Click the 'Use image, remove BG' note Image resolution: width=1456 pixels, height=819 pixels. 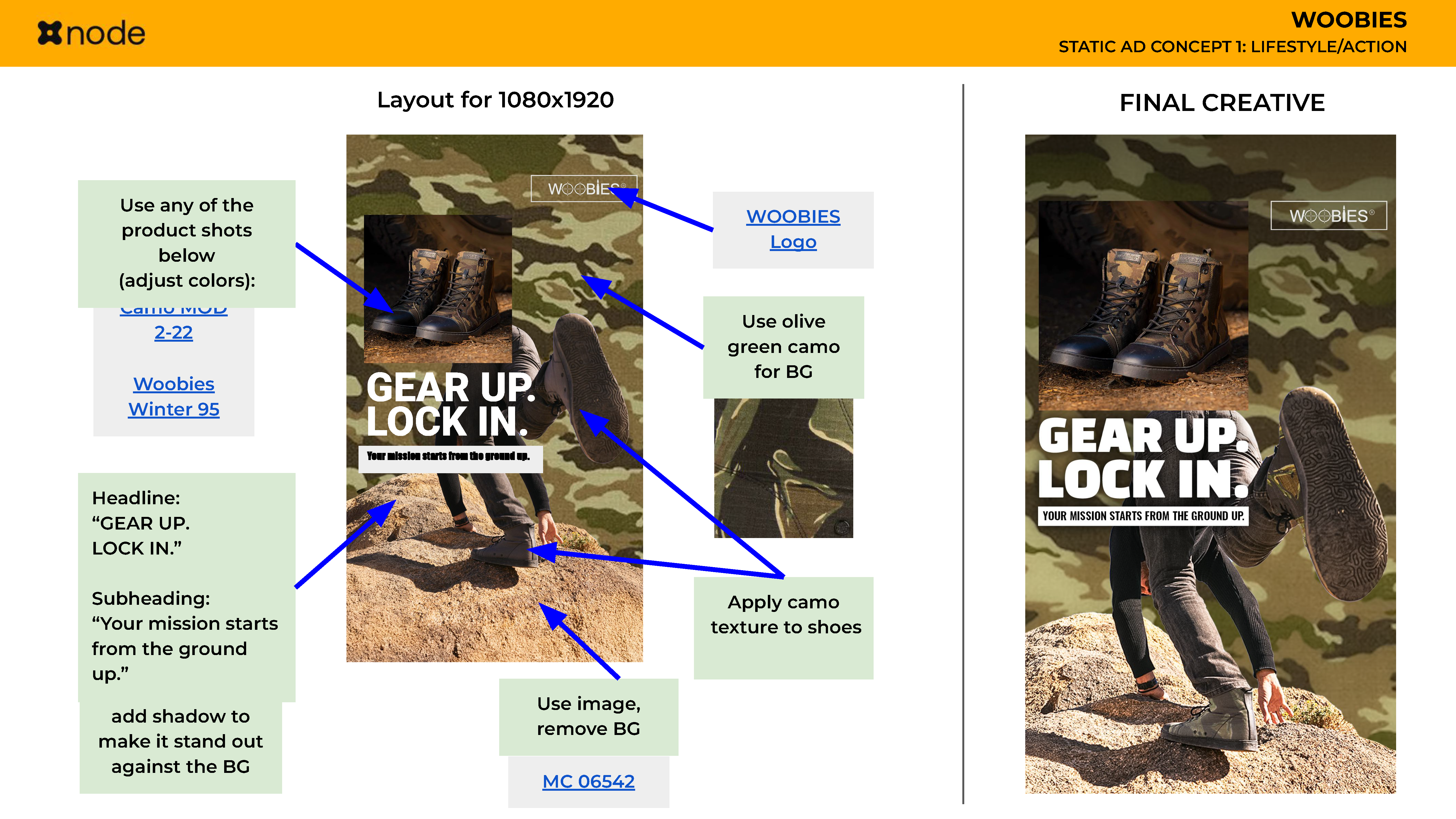[x=588, y=717]
